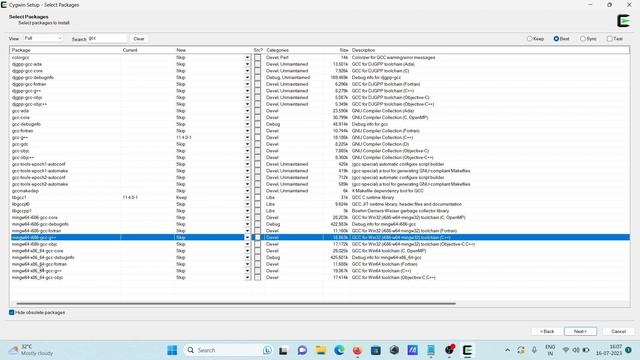Open version dropdown for gcc-g++
Screen dimensions: 640x360
point(247,138)
